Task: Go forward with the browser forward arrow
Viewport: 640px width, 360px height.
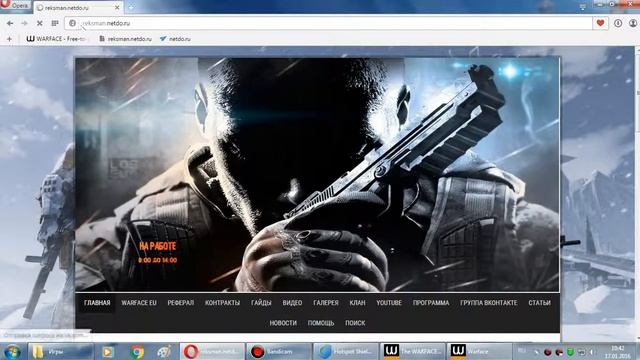Action: point(24,23)
